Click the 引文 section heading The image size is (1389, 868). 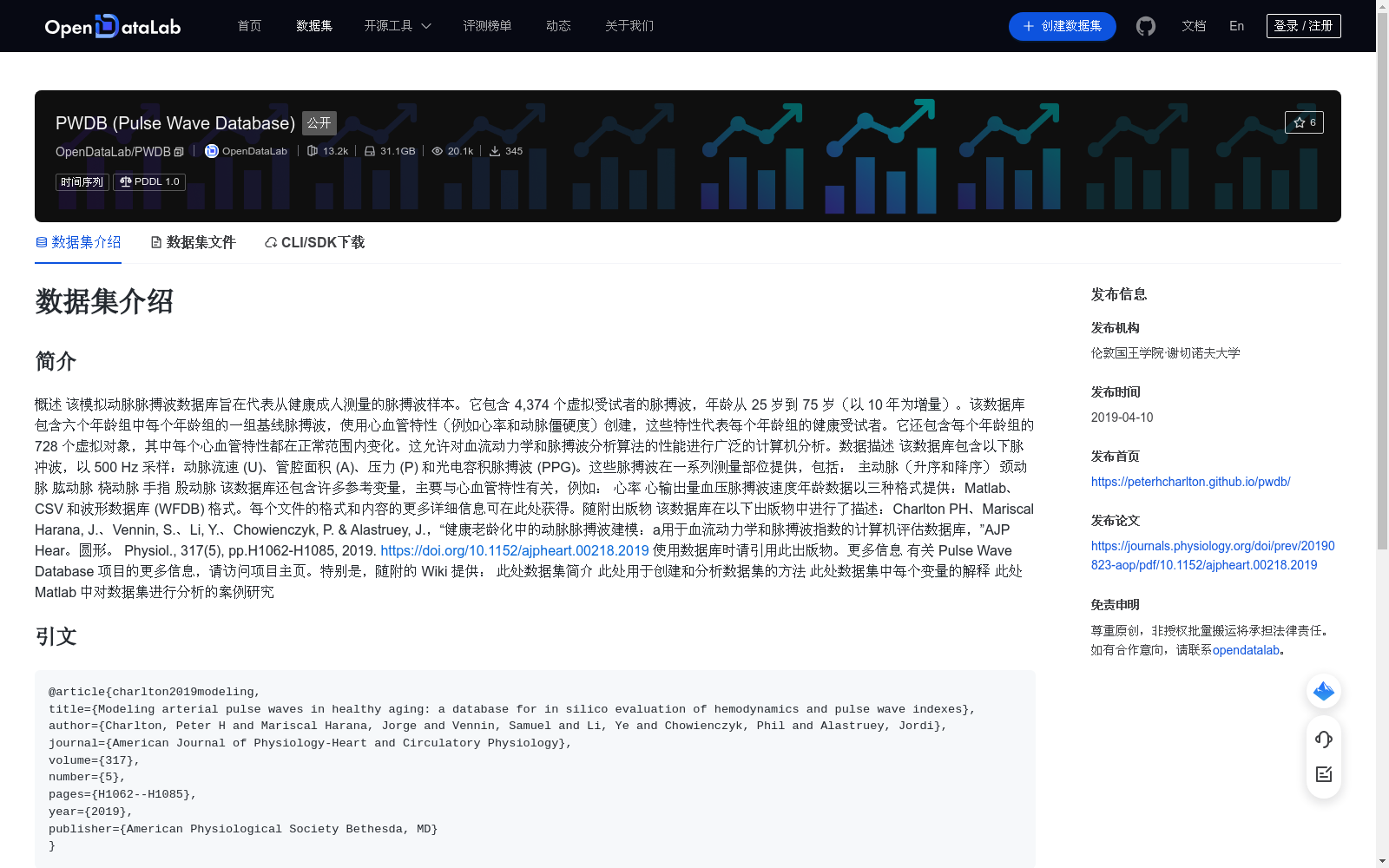pyautogui.click(x=56, y=636)
